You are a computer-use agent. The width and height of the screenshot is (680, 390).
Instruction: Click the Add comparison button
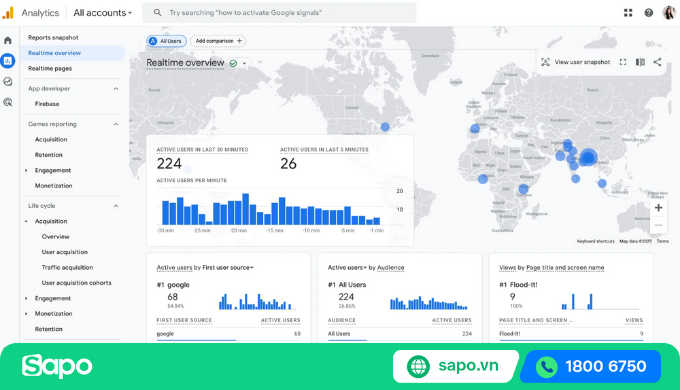[x=218, y=41]
